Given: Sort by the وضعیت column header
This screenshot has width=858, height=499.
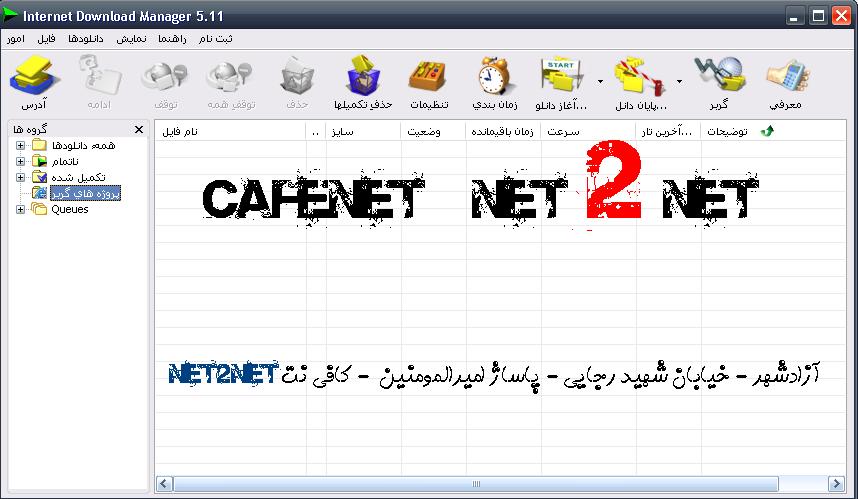Looking at the screenshot, I should coord(434,131).
